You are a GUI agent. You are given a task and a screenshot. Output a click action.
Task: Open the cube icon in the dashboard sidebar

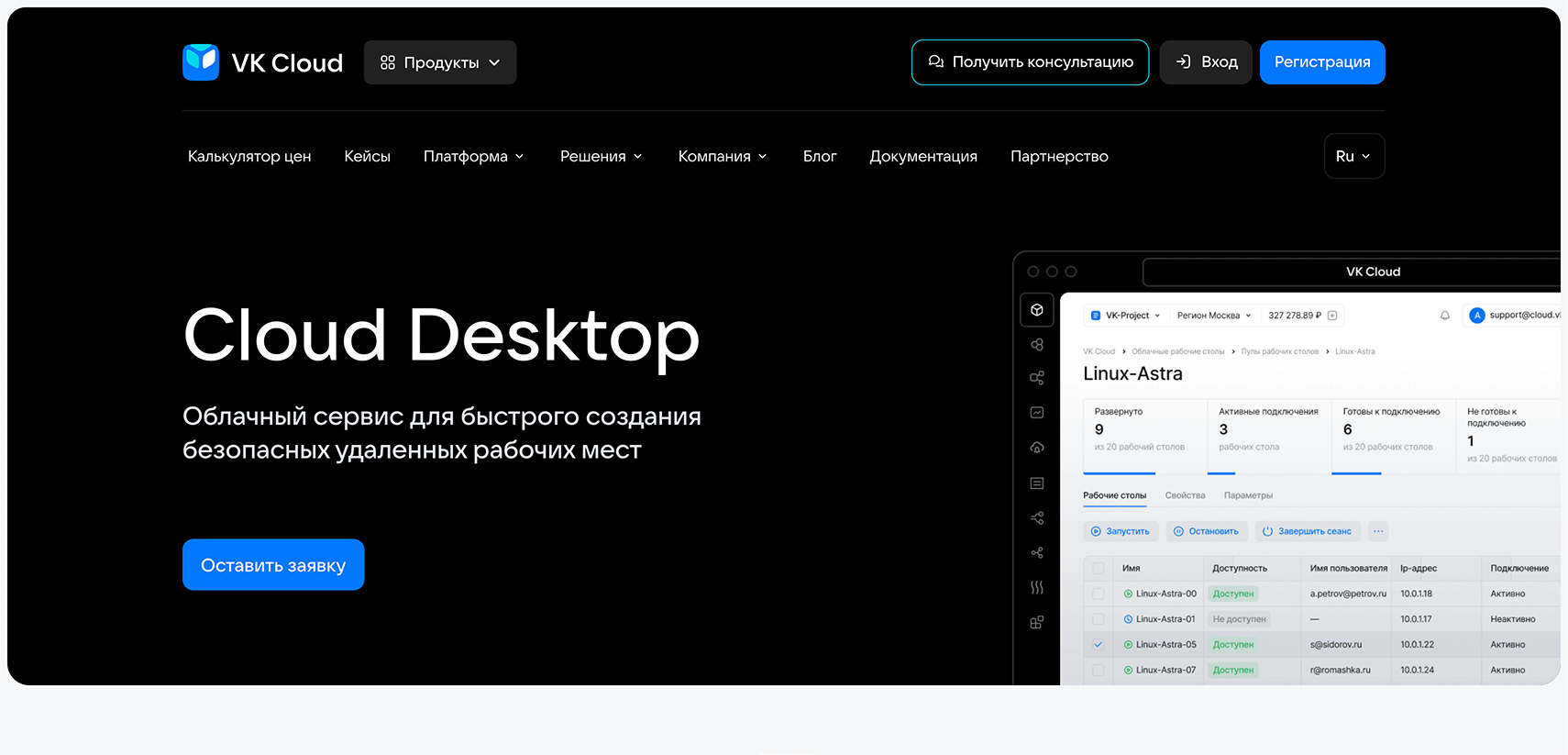click(1037, 310)
